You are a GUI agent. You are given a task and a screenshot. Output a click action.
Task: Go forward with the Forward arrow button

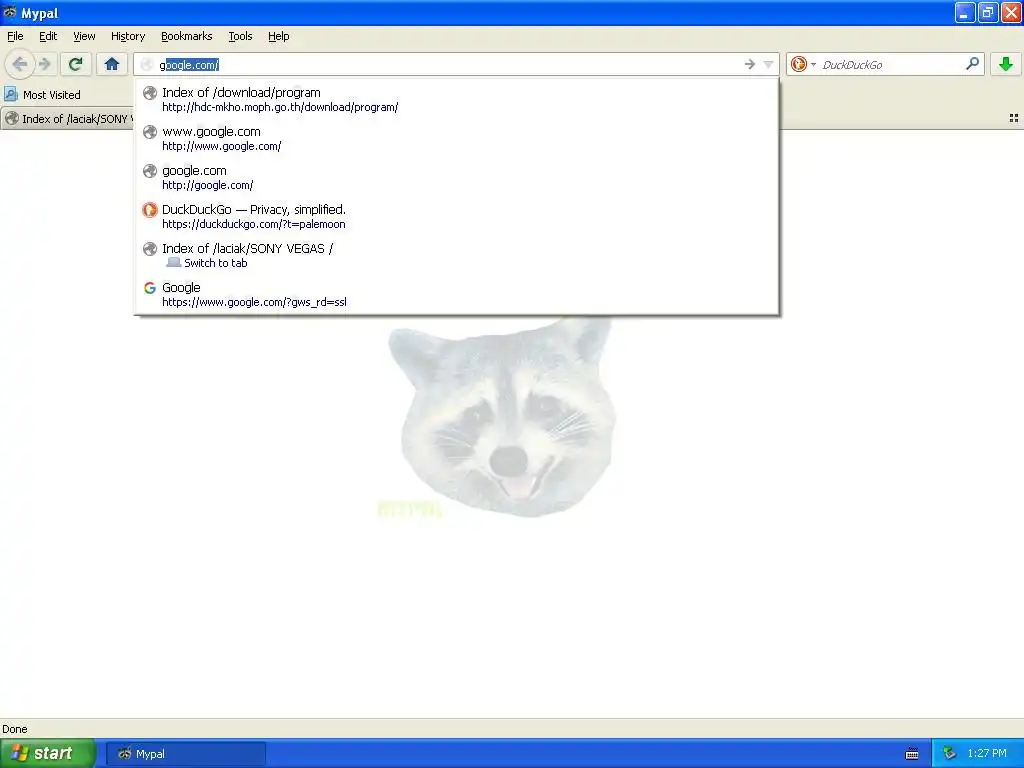(45, 64)
